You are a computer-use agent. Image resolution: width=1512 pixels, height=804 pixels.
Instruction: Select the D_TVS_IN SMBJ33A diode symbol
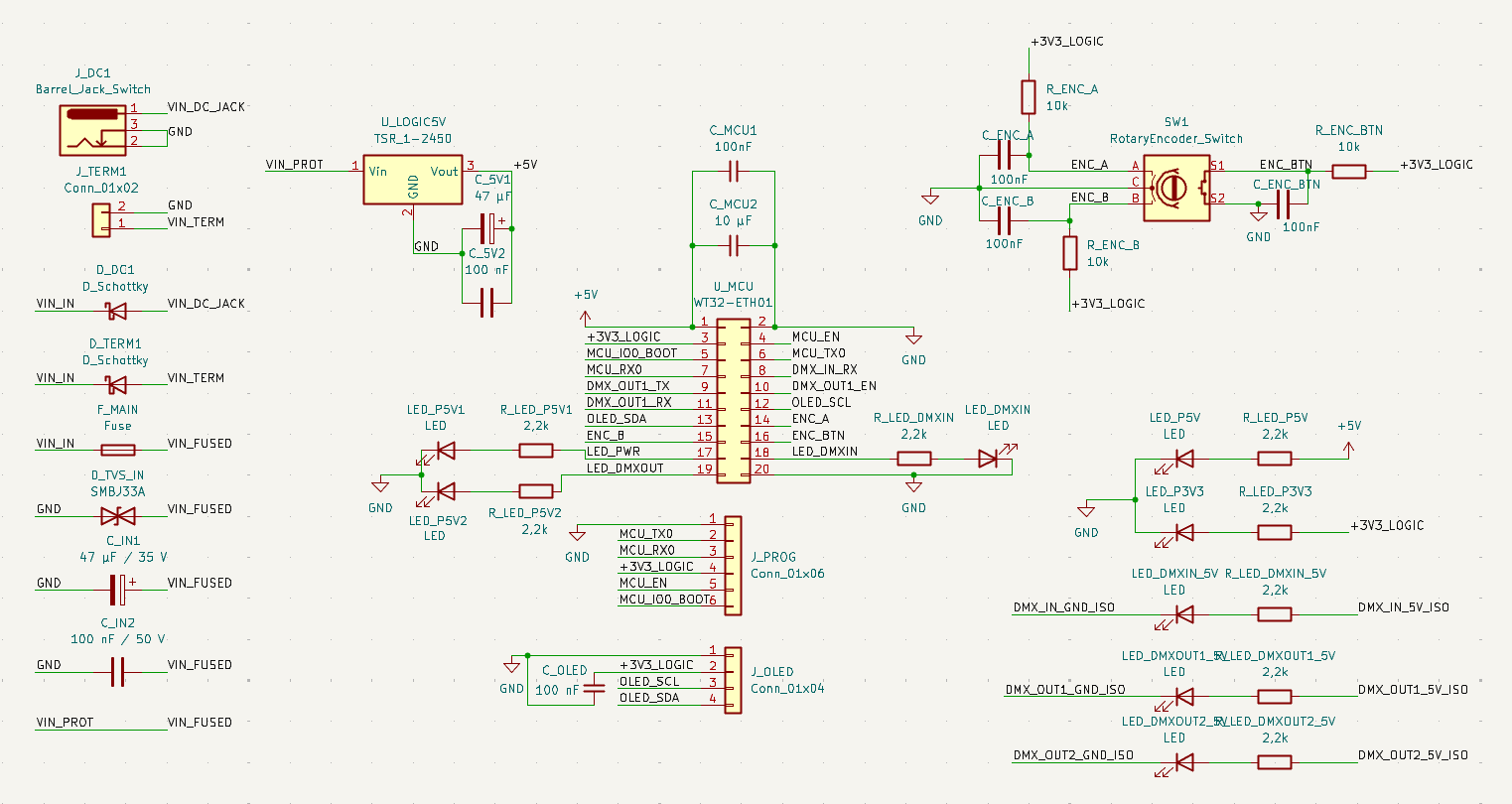pyautogui.click(x=118, y=516)
